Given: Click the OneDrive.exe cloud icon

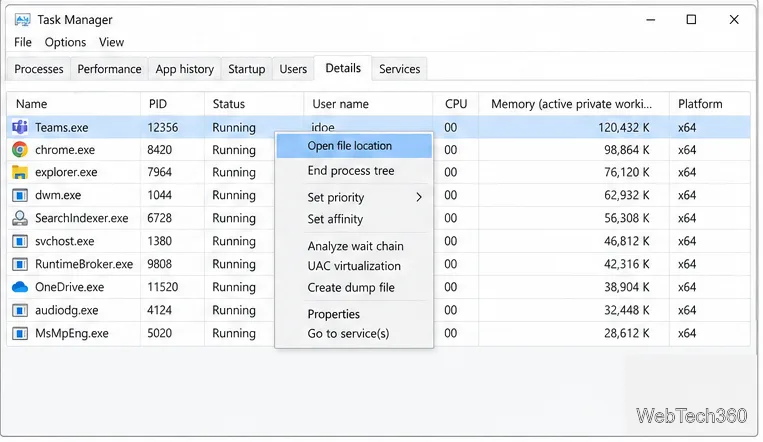Looking at the screenshot, I should [x=19, y=287].
